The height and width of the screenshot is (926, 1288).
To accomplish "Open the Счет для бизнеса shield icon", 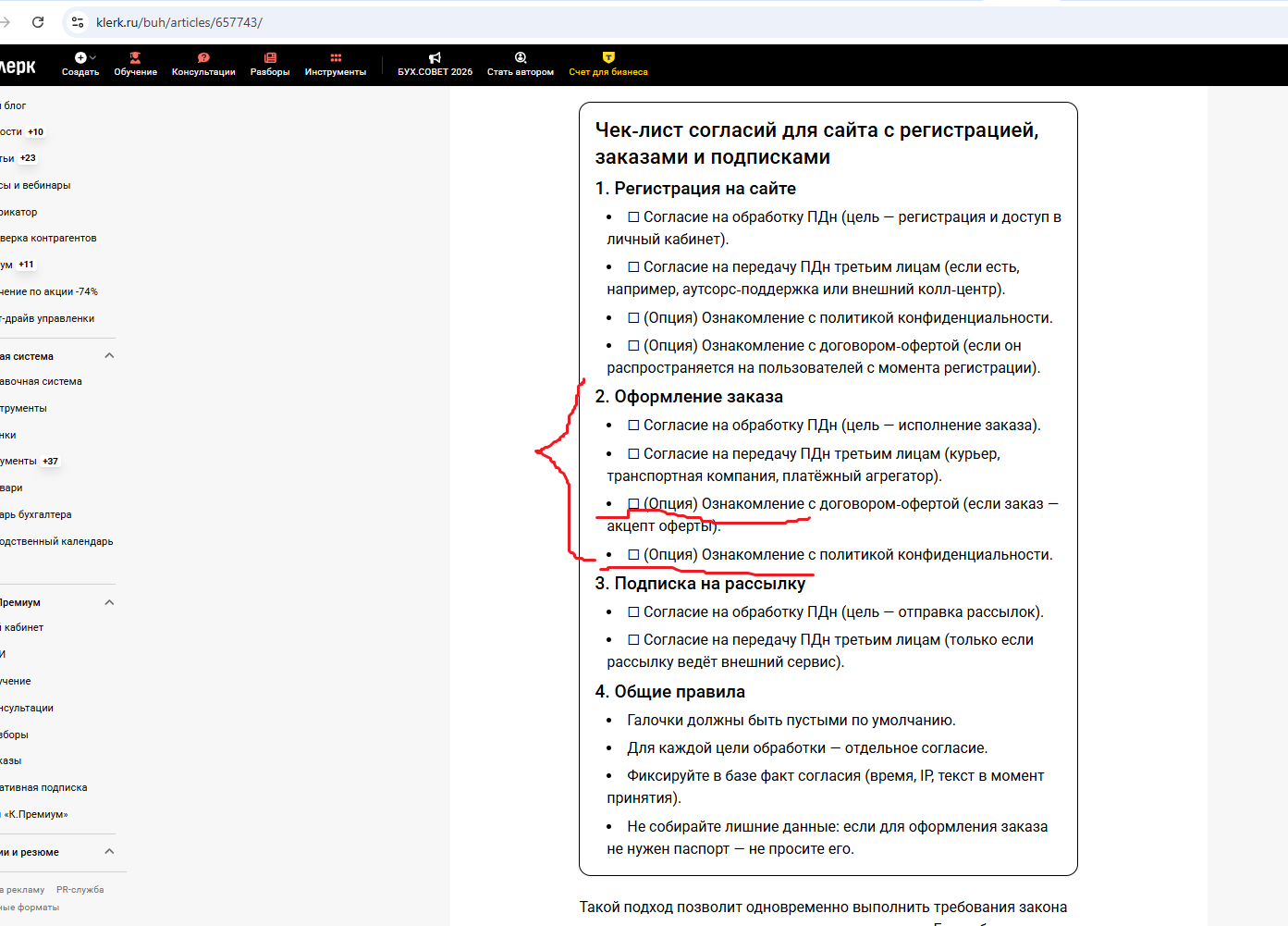I will coord(608,58).
